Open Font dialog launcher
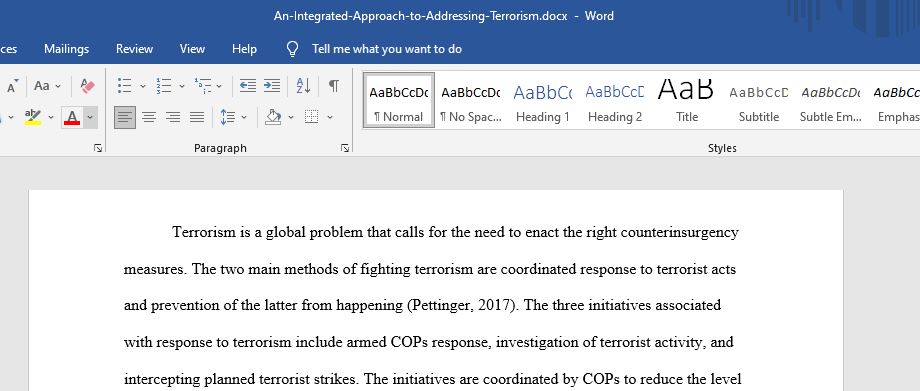Screen dimensions: 920x391 pos(97,149)
